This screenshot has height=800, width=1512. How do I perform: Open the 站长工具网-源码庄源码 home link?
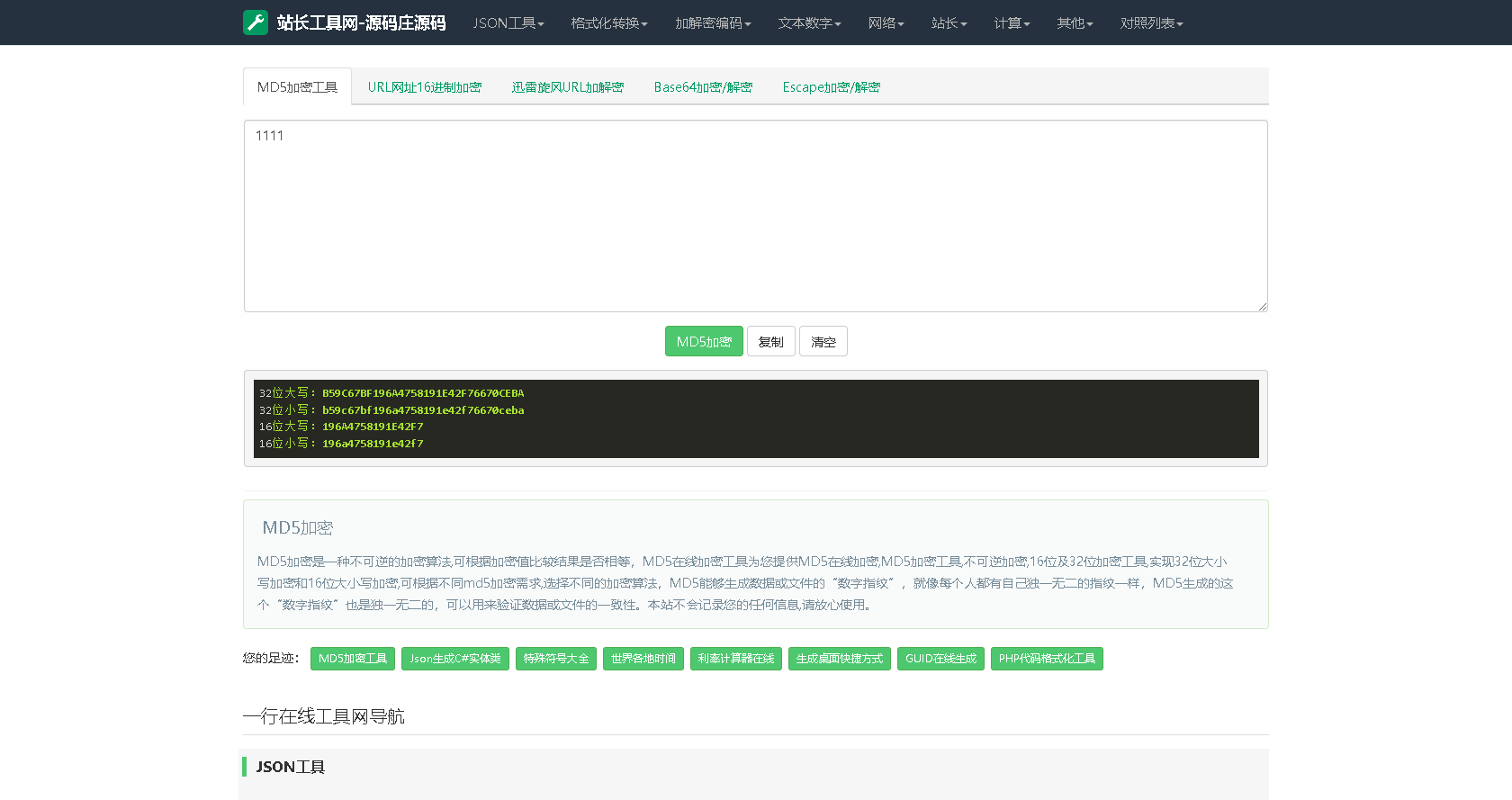point(361,22)
